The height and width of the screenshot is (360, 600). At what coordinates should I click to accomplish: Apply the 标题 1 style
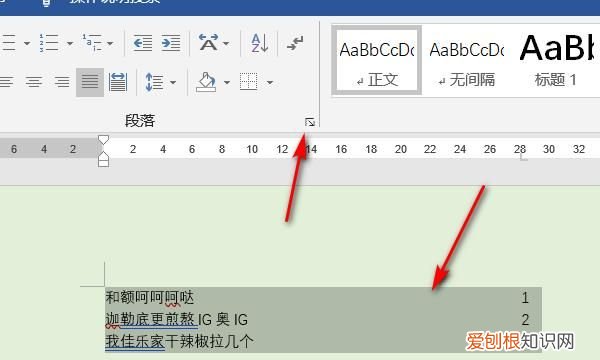pyautogui.click(x=556, y=60)
